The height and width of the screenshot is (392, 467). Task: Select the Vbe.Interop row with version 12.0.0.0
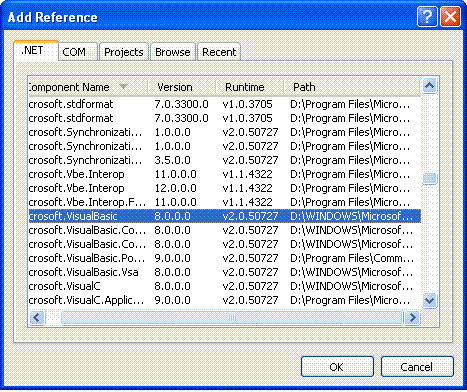click(x=225, y=188)
